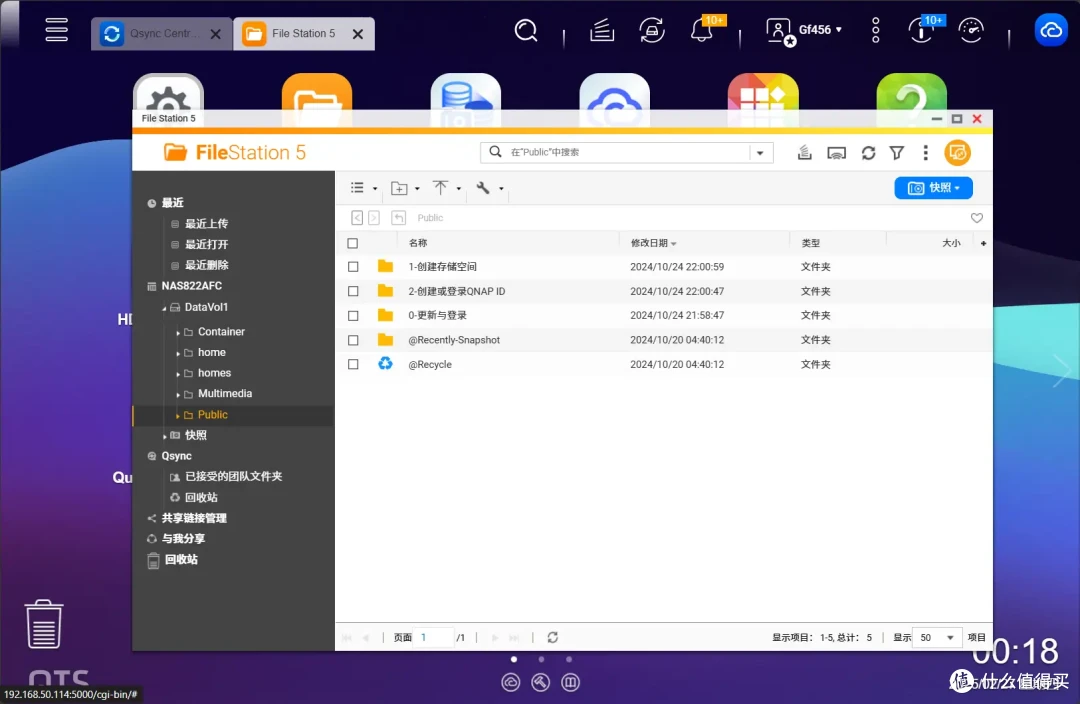
Task: Click the orange Qsync sync status icon
Action: 957,153
